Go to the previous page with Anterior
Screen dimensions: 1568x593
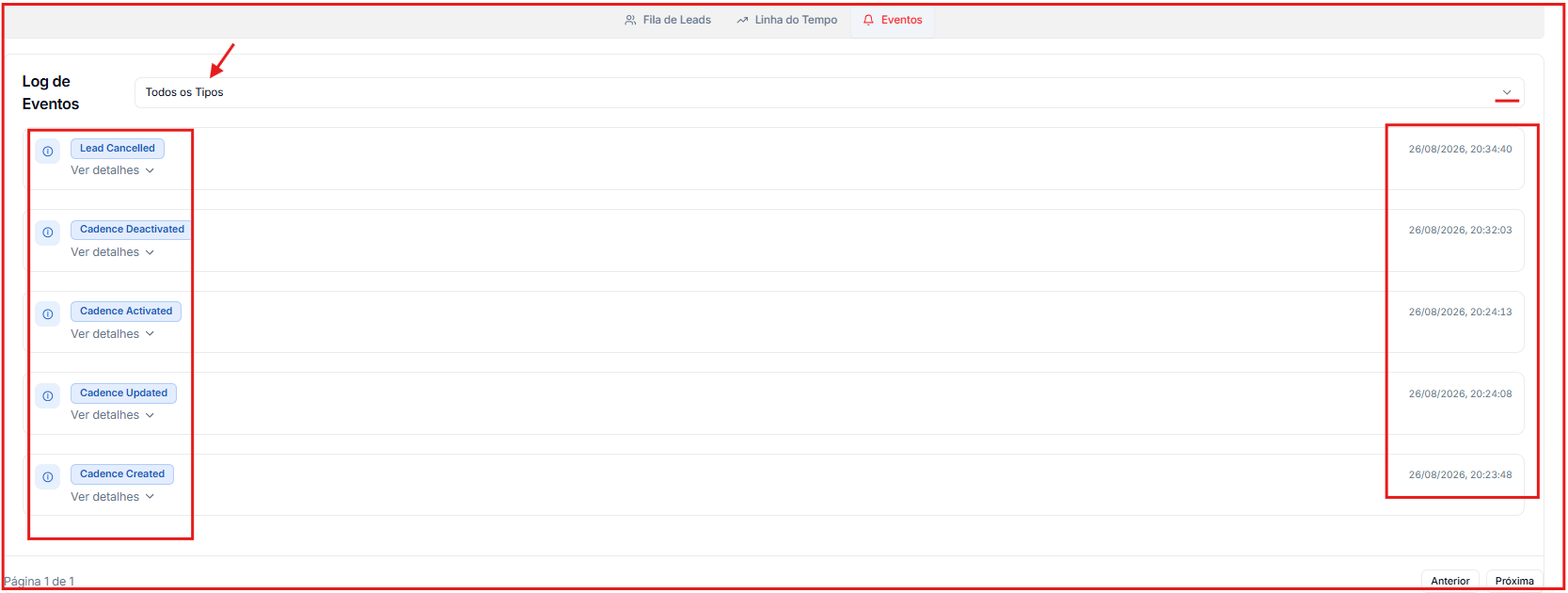point(1449,581)
